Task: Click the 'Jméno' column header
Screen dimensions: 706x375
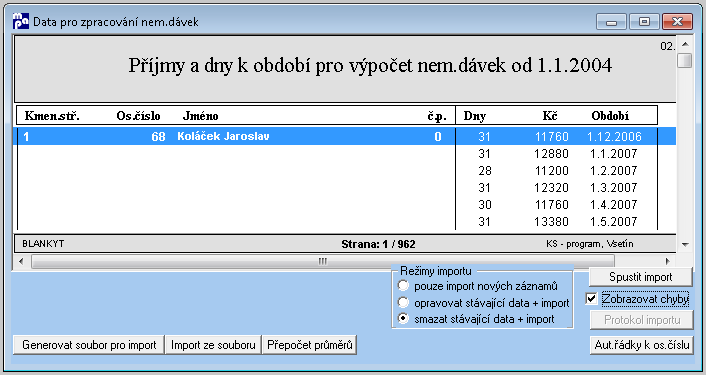Action: 200,116
